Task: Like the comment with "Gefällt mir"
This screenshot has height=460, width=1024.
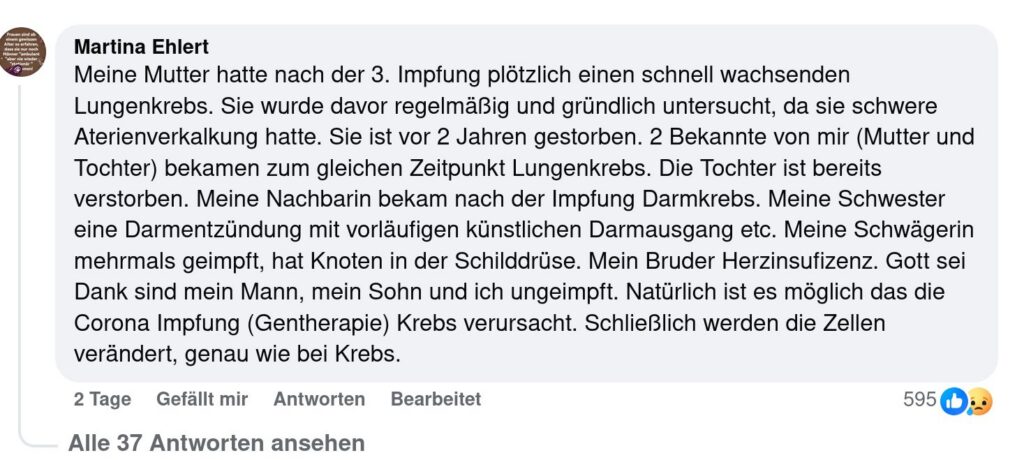Action: [x=202, y=399]
